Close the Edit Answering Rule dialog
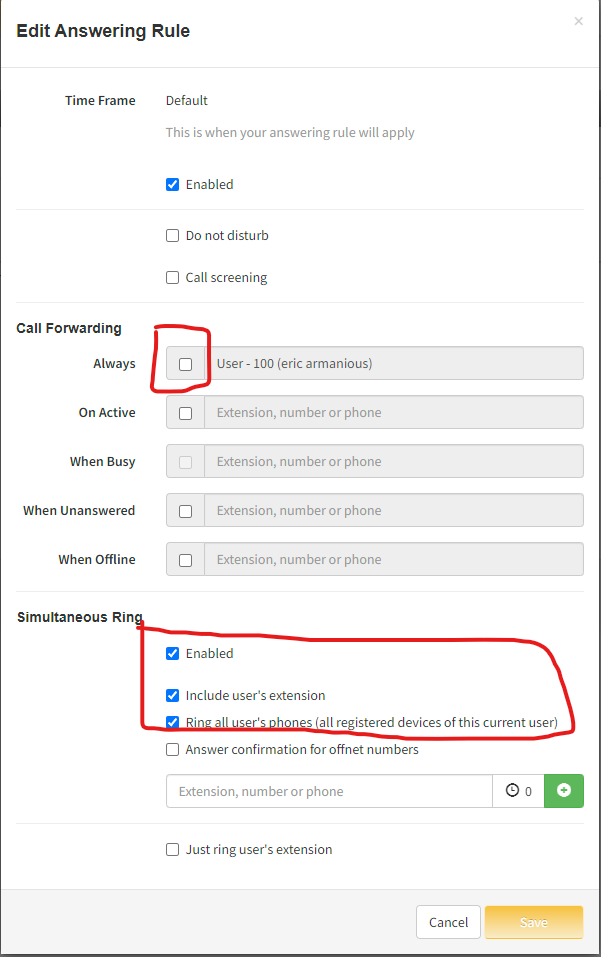 click(x=578, y=21)
